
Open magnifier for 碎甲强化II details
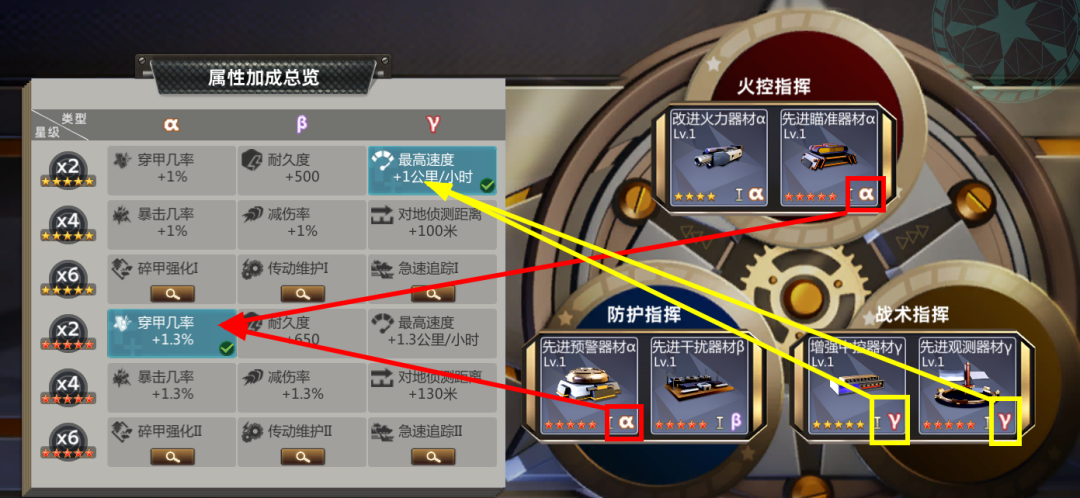pyautogui.click(x=172, y=456)
